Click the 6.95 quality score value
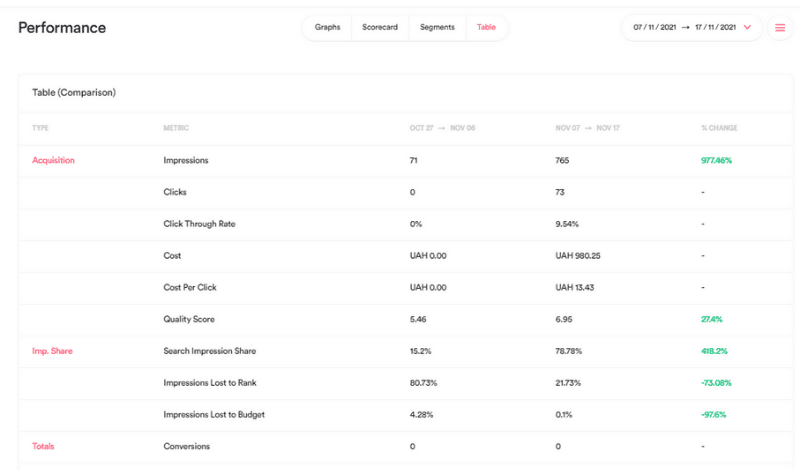 [x=563, y=319]
